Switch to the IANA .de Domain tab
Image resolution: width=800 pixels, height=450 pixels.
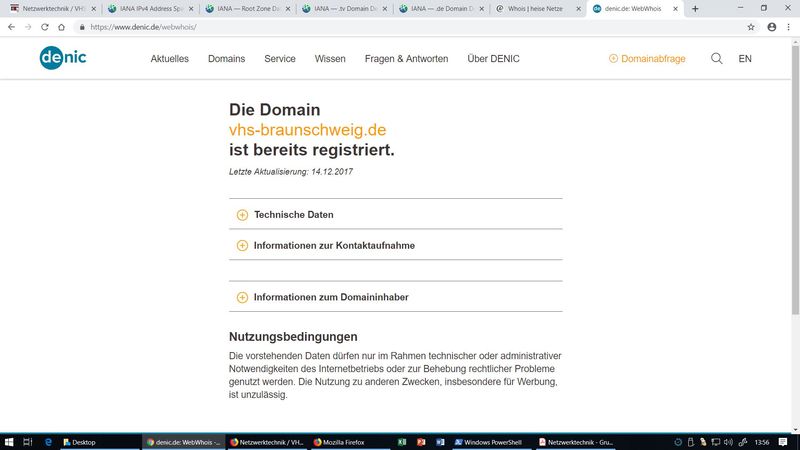(439, 9)
